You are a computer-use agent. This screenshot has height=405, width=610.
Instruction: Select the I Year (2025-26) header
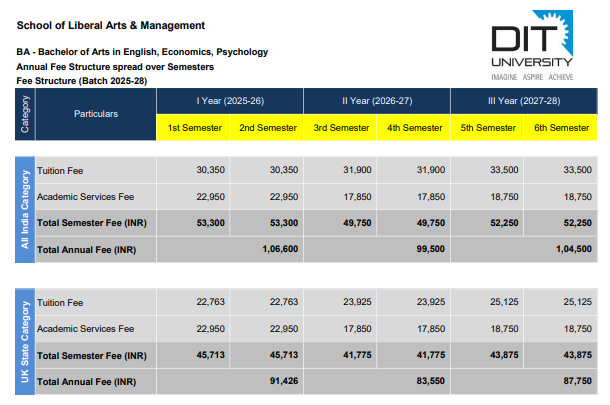(x=230, y=101)
